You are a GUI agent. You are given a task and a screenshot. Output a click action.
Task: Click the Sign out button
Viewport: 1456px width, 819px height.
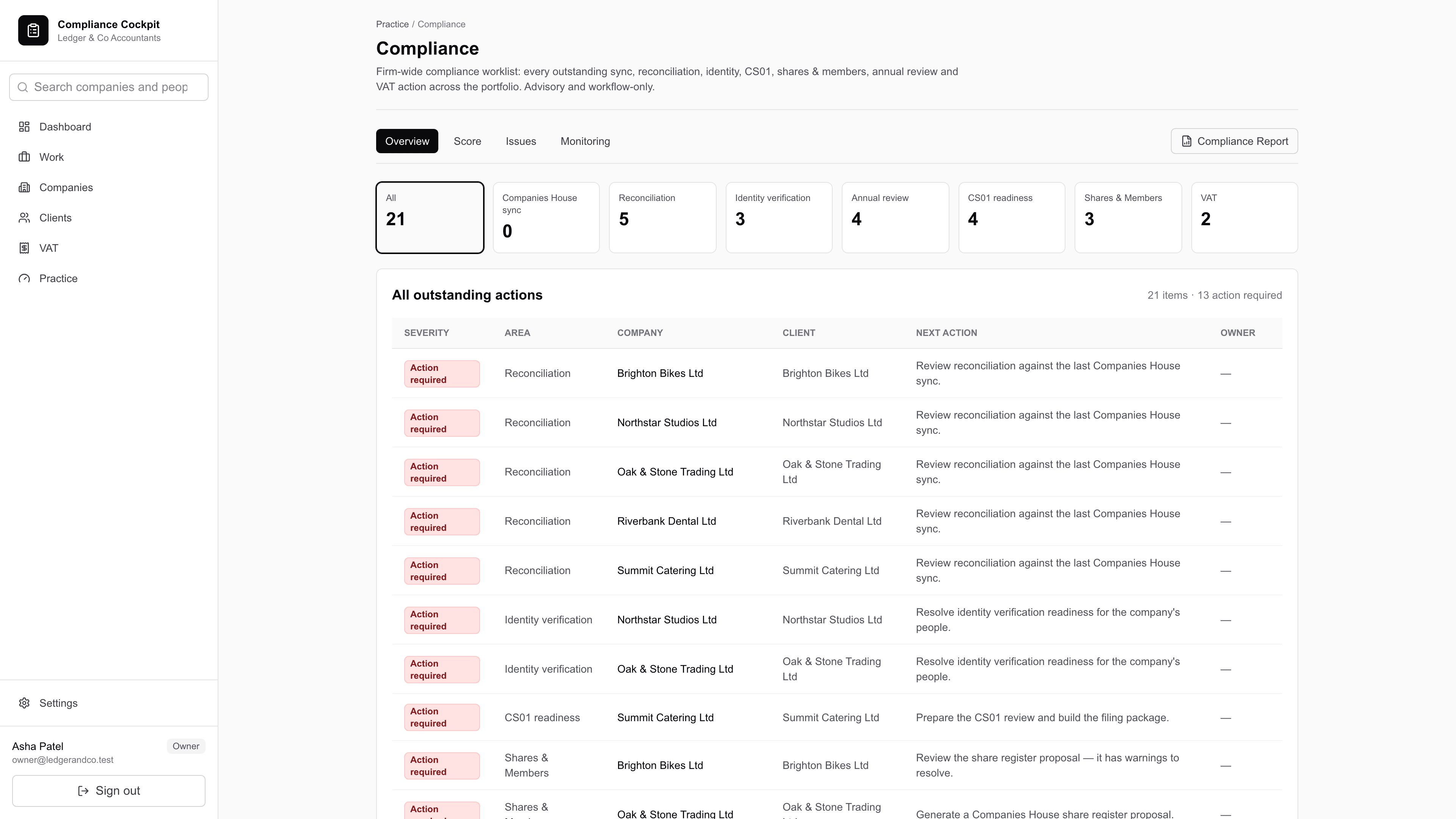pyautogui.click(x=108, y=791)
